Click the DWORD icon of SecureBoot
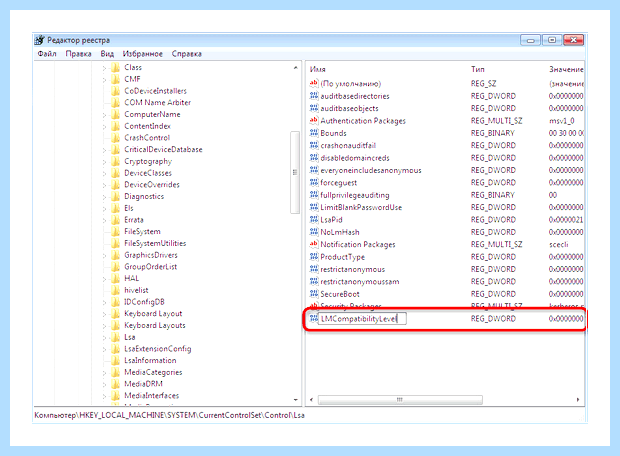This screenshot has width=620, height=456. (314, 294)
